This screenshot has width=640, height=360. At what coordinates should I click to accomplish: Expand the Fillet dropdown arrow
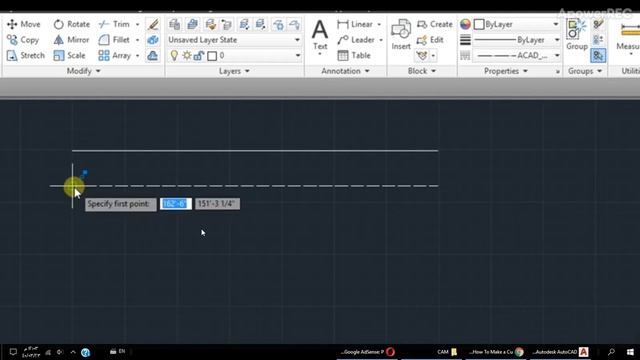138,40
